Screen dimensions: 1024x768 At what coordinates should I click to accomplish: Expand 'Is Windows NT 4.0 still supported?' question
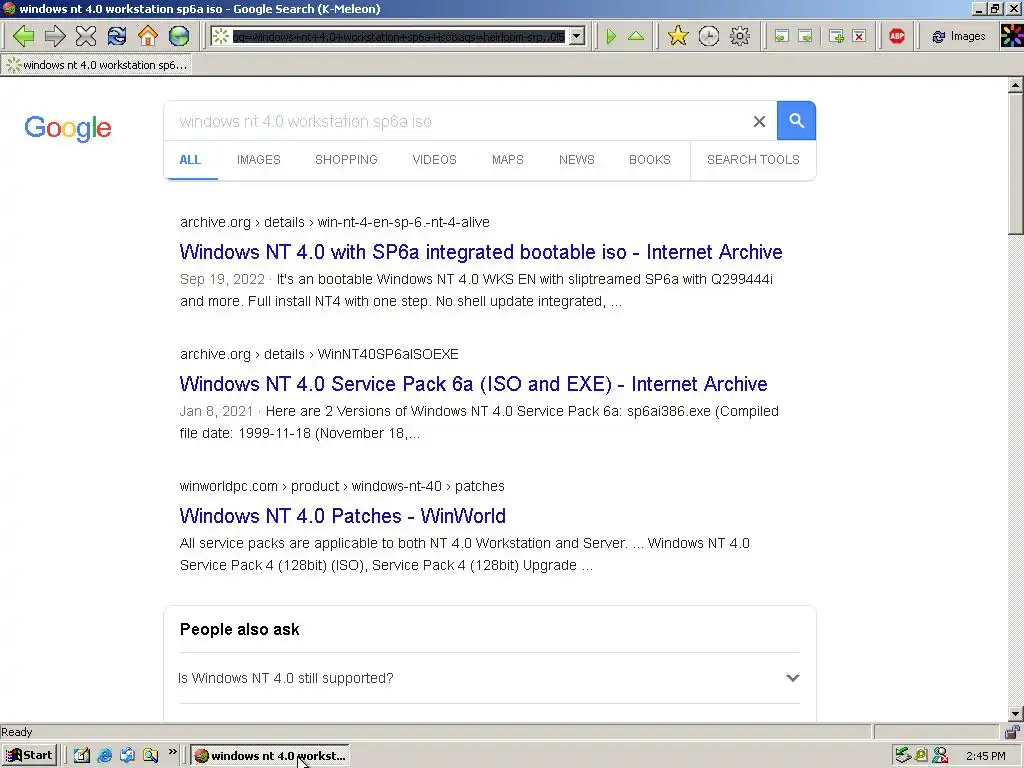pos(489,678)
